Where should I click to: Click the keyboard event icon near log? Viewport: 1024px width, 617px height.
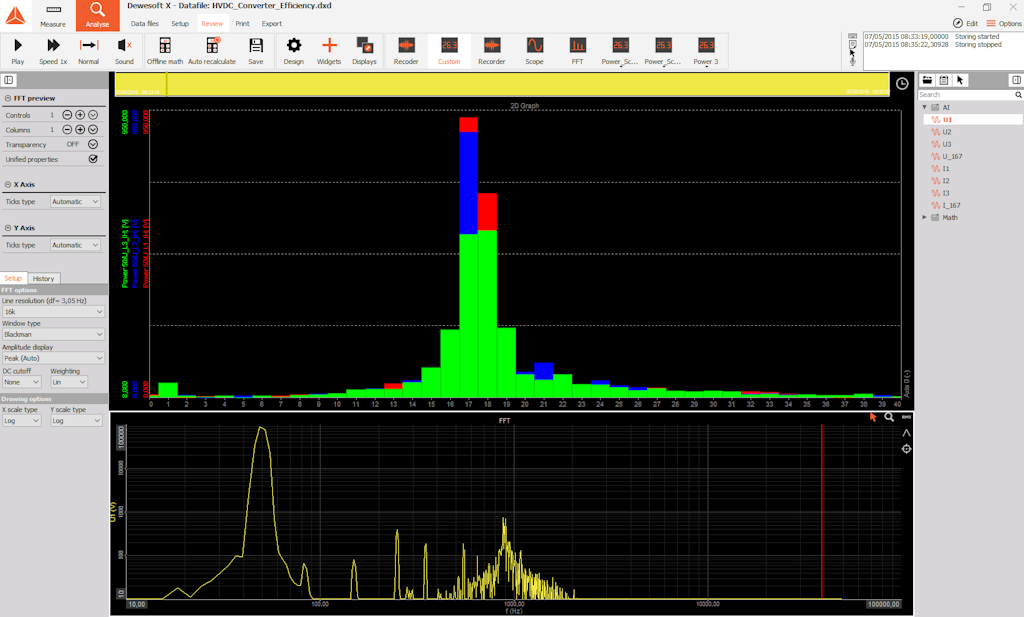click(x=852, y=36)
